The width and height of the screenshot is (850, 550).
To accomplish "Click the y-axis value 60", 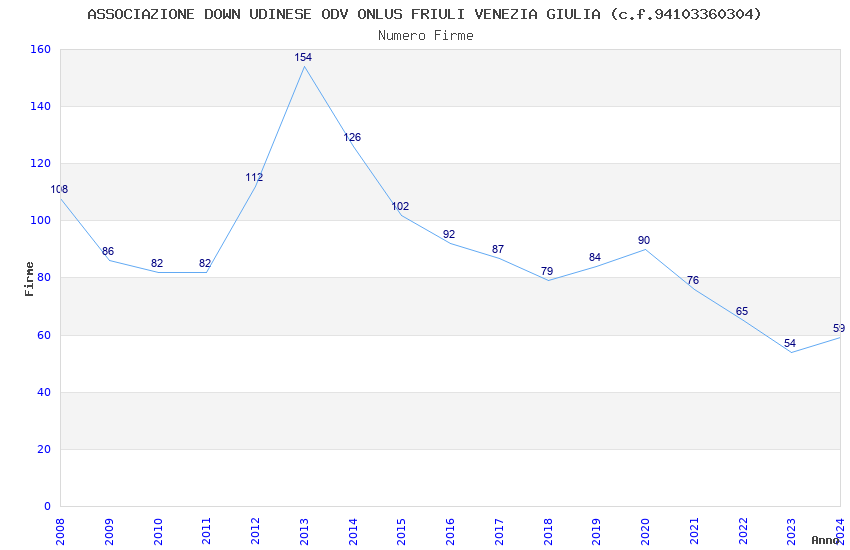I will point(43,335).
